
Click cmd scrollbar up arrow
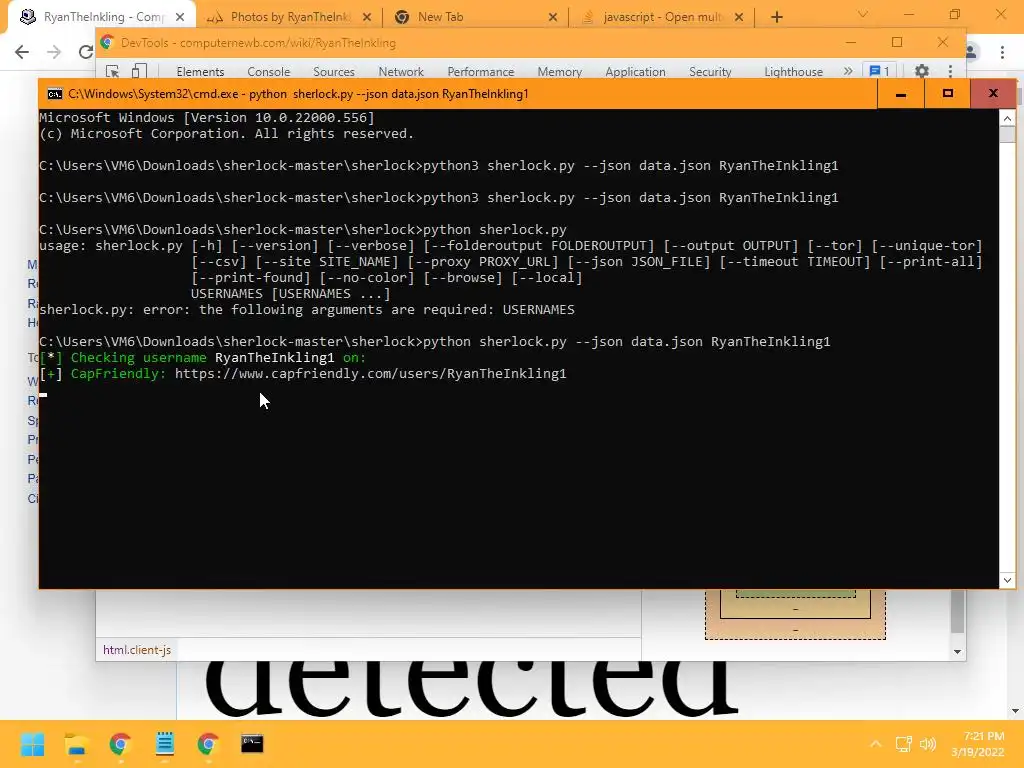pyautogui.click(x=1007, y=118)
